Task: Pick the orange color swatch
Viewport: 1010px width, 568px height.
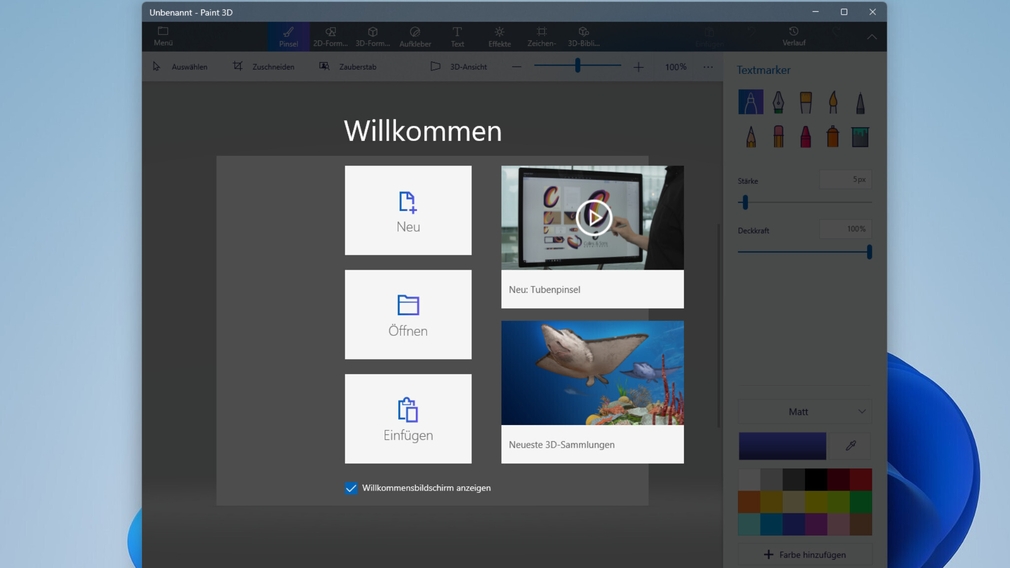Action: click(749, 502)
